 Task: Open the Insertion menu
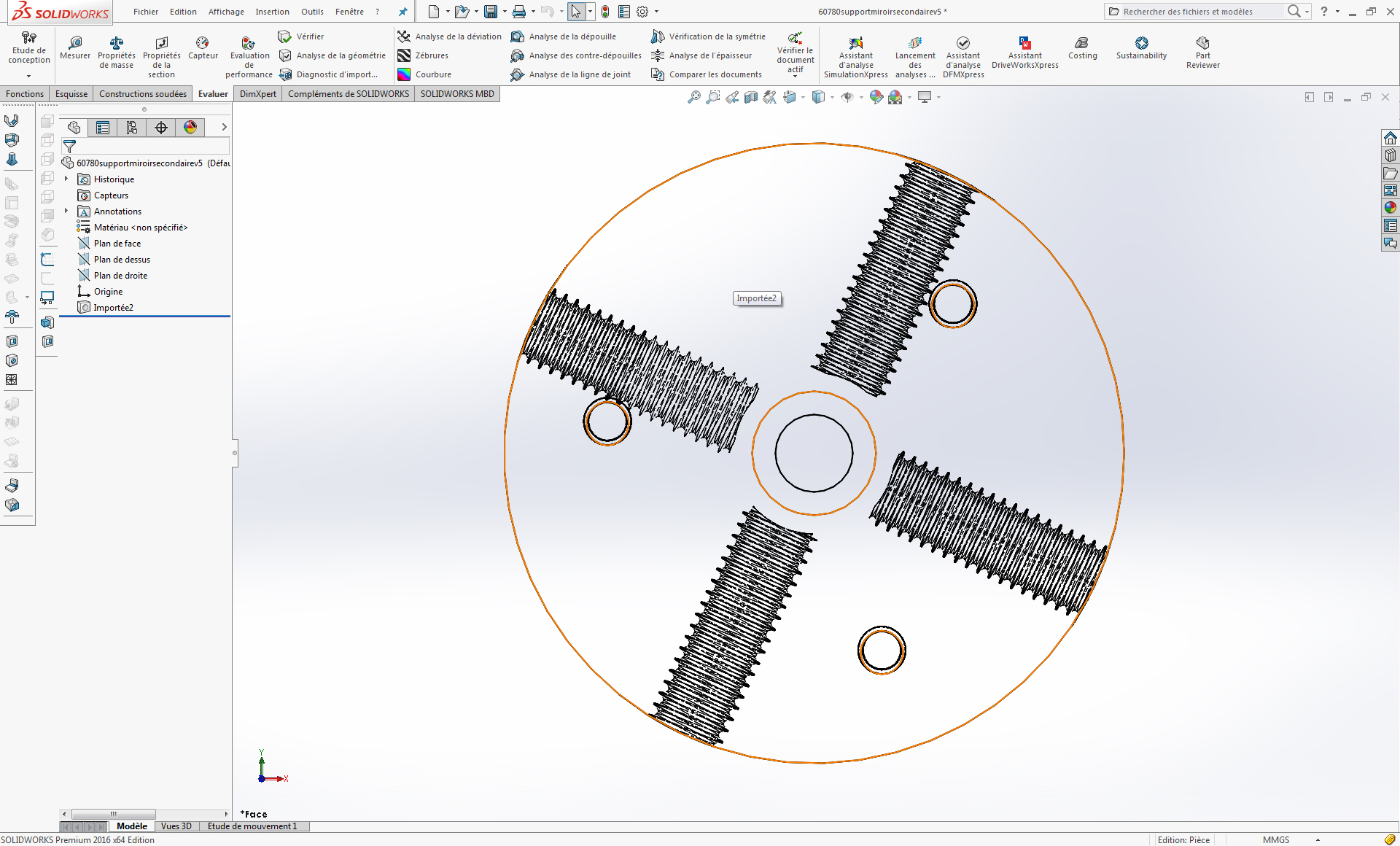pyautogui.click(x=272, y=12)
